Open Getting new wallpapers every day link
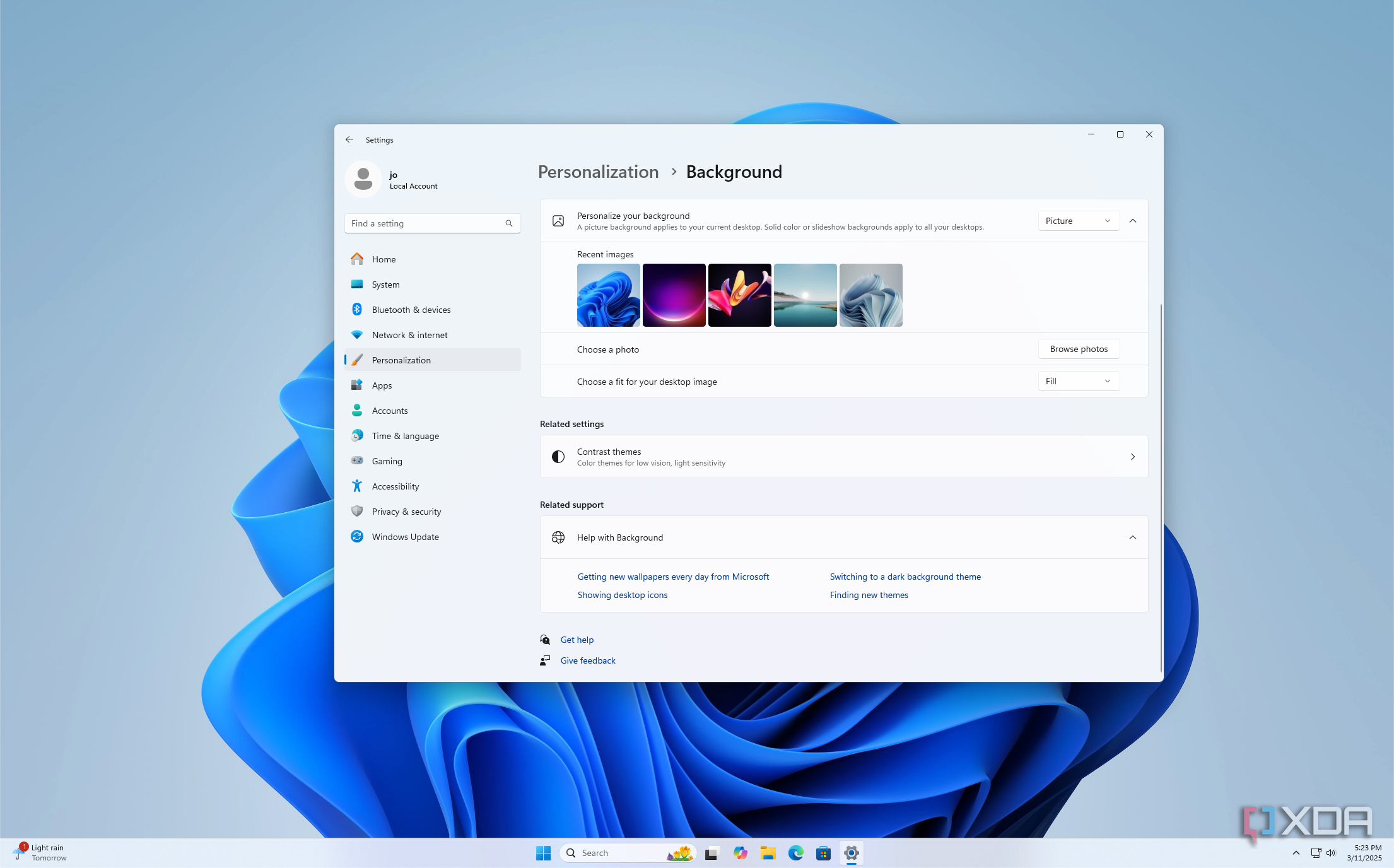This screenshot has height=868, width=1394. (x=673, y=577)
